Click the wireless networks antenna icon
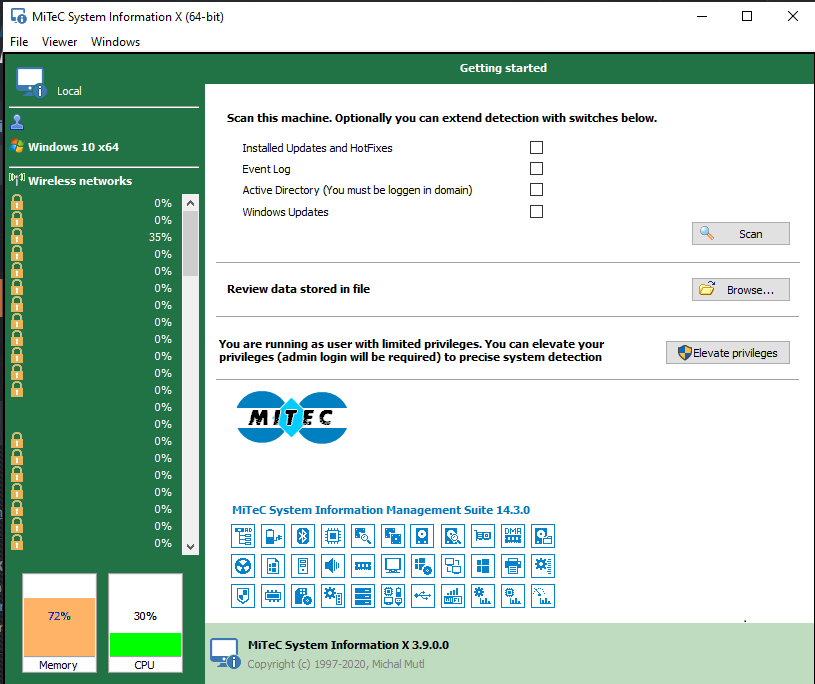 17,179
